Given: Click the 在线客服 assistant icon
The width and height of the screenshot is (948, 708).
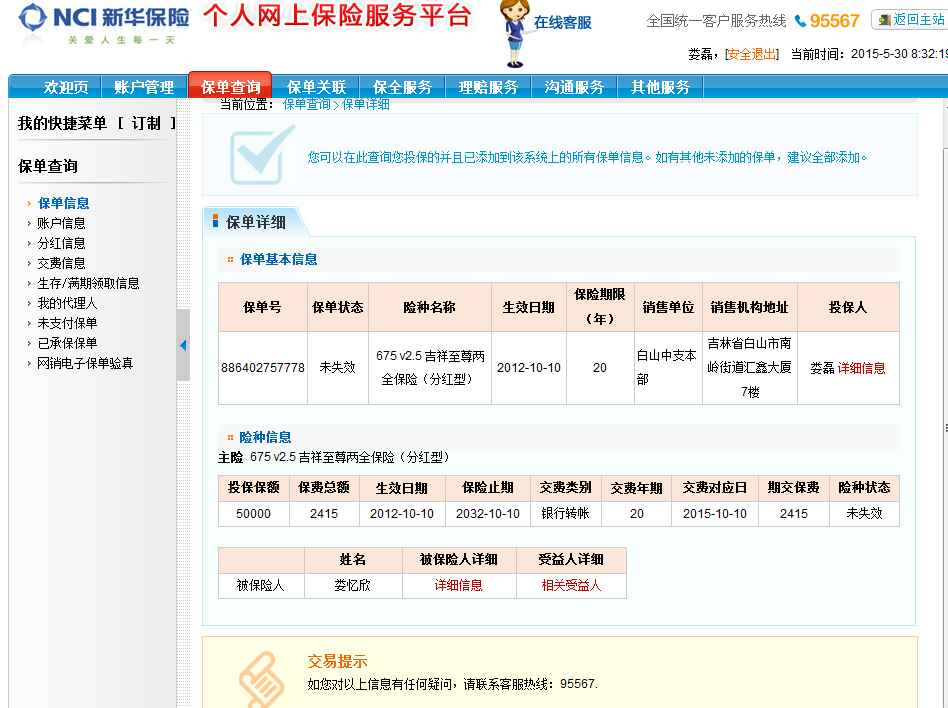Looking at the screenshot, I should click(x=513, y=32).
